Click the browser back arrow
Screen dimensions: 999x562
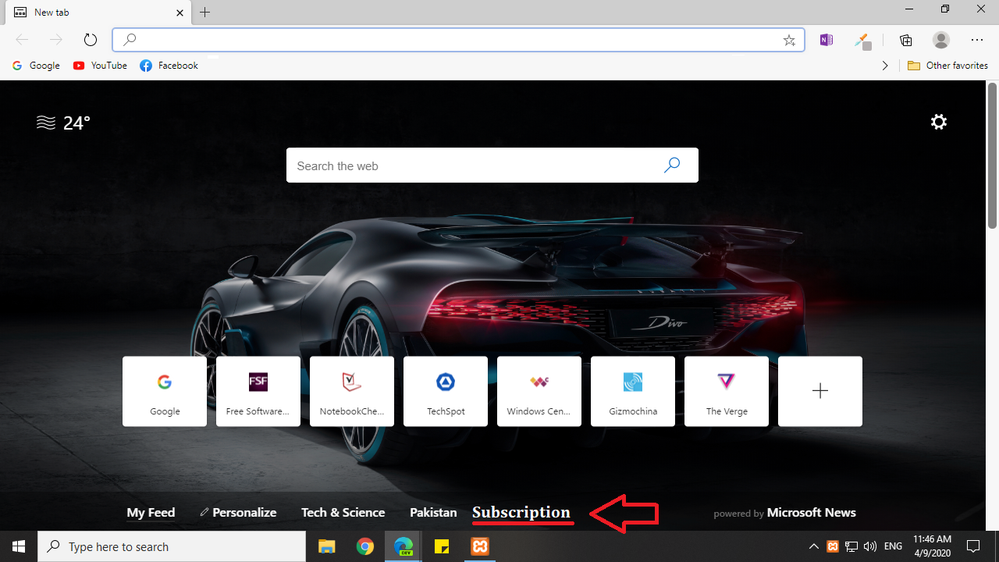pyautogui.click(x=22, y=40)
